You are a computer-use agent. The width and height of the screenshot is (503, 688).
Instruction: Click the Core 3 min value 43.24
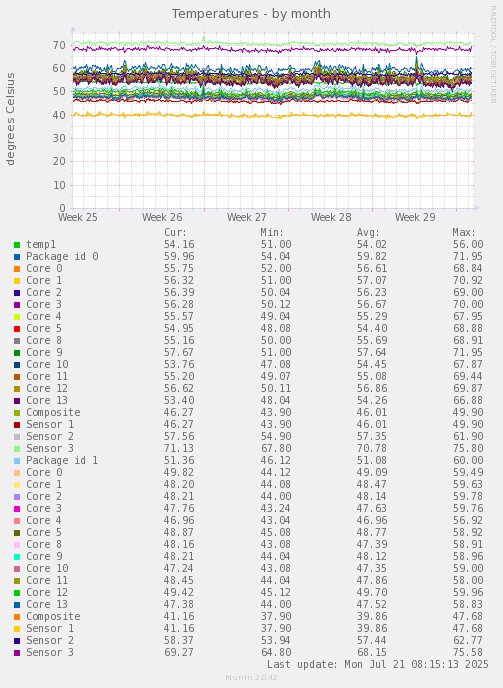click(x=276, y=509)
